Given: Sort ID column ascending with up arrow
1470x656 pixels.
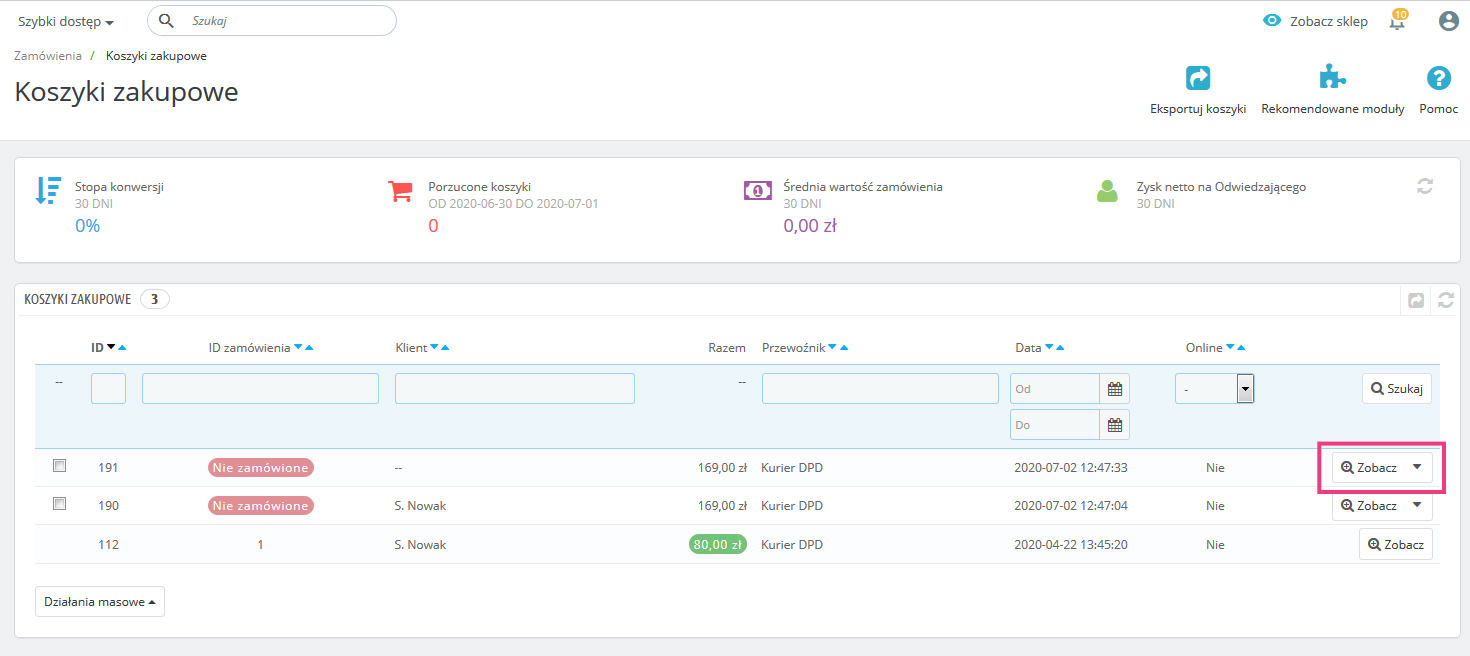Looking at the screenshot, I should (x=122, y=348).
